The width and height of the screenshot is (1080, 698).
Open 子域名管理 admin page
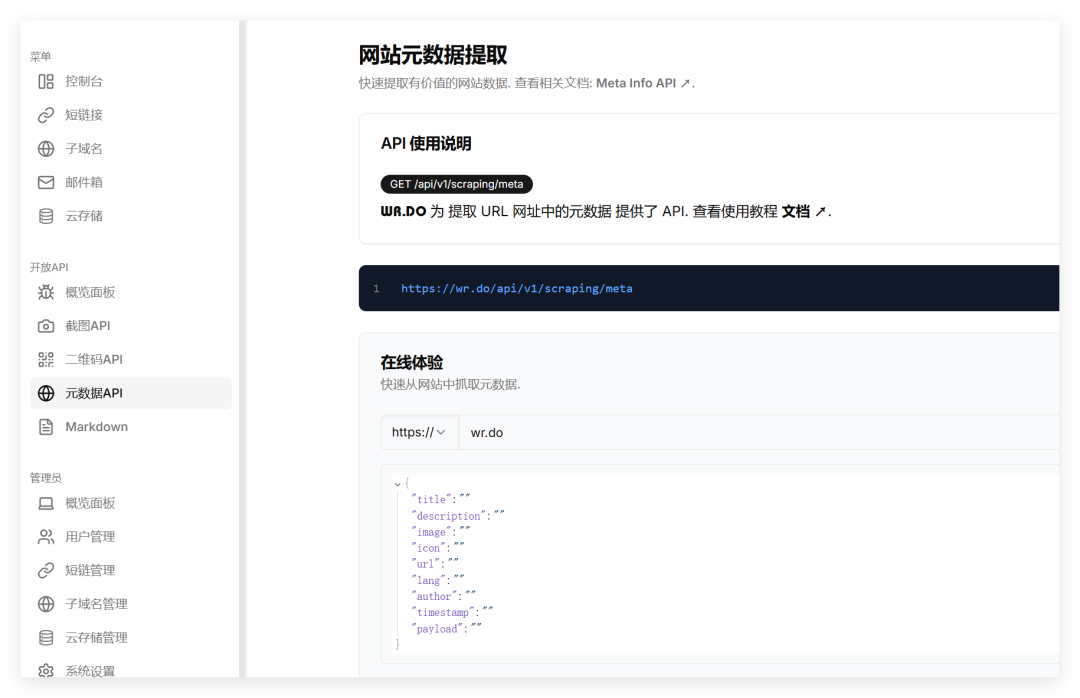tap(131, 604)
